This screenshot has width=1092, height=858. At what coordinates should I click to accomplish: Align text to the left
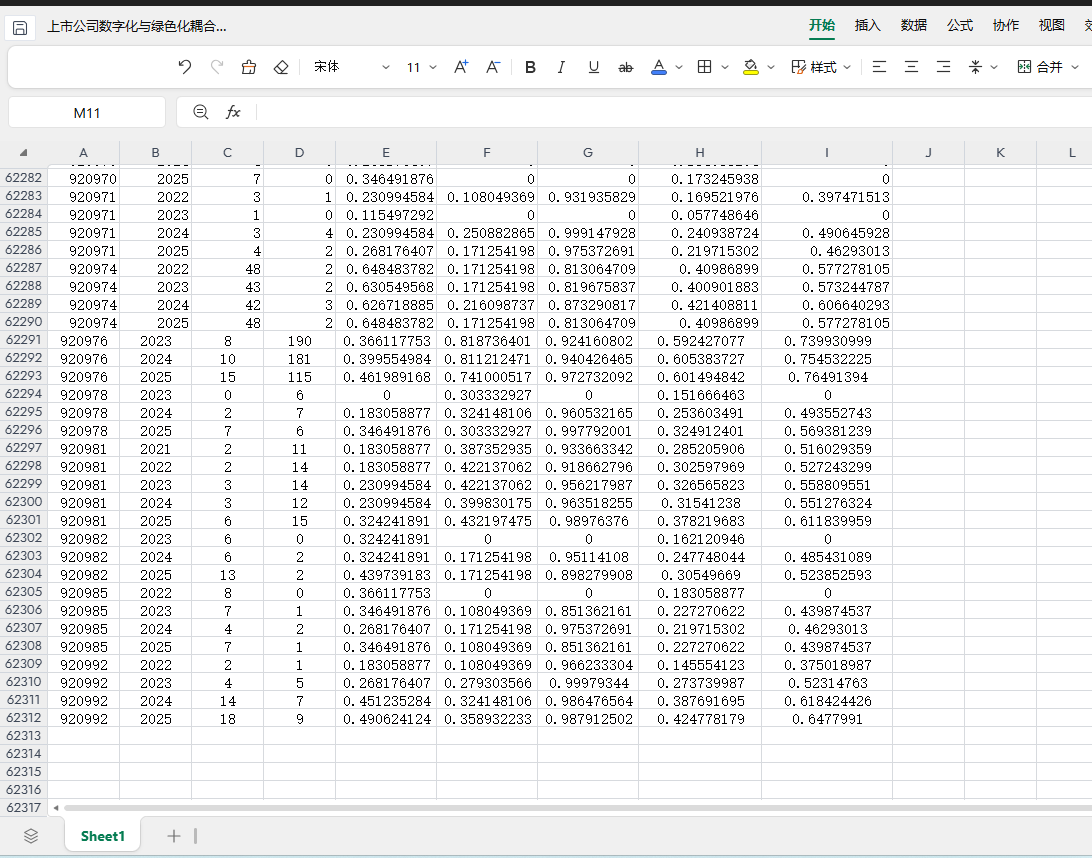(879, 67)
